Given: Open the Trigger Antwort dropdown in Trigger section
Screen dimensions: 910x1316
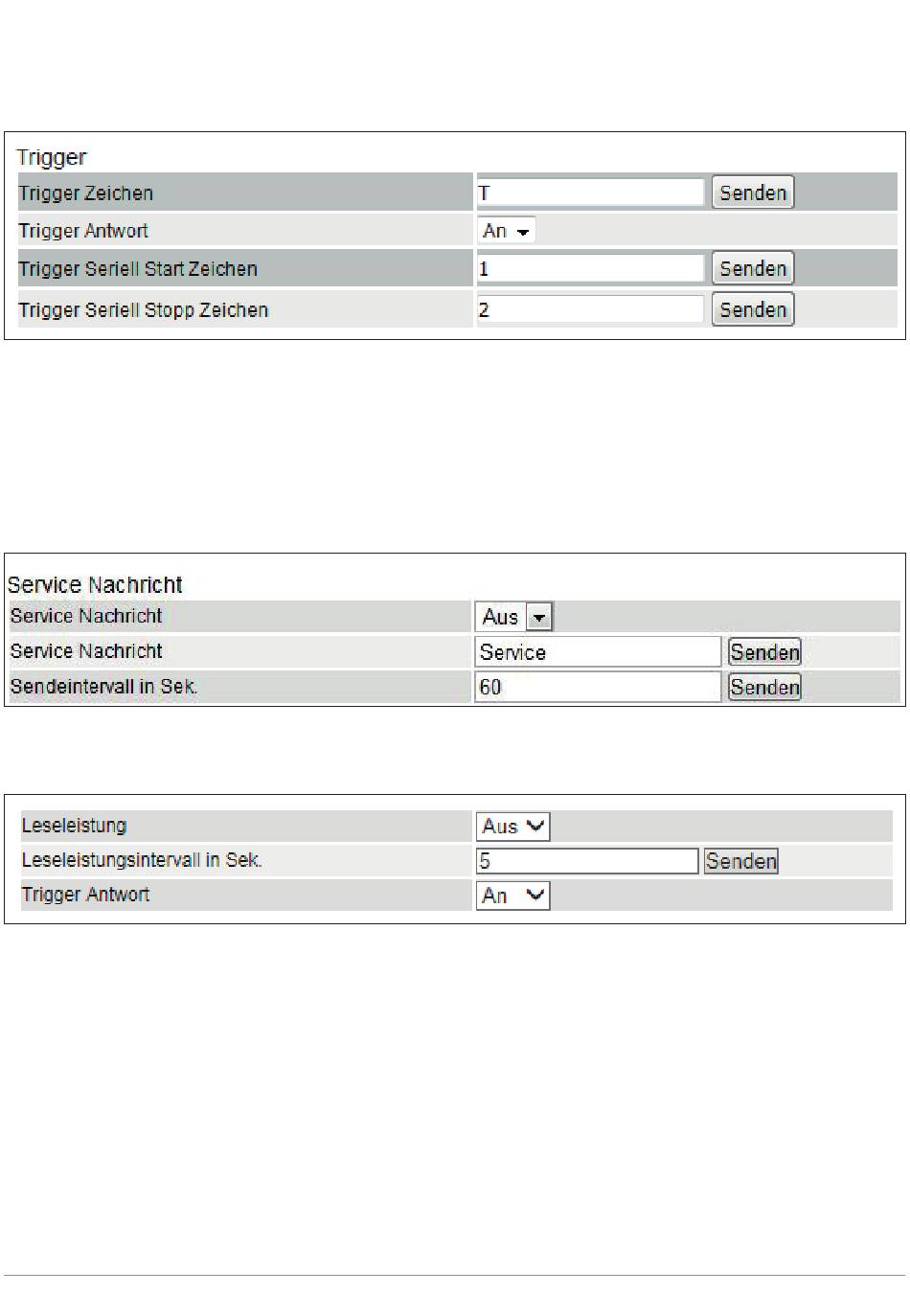Looking at the screenshot, I should [x=506, y=231].
